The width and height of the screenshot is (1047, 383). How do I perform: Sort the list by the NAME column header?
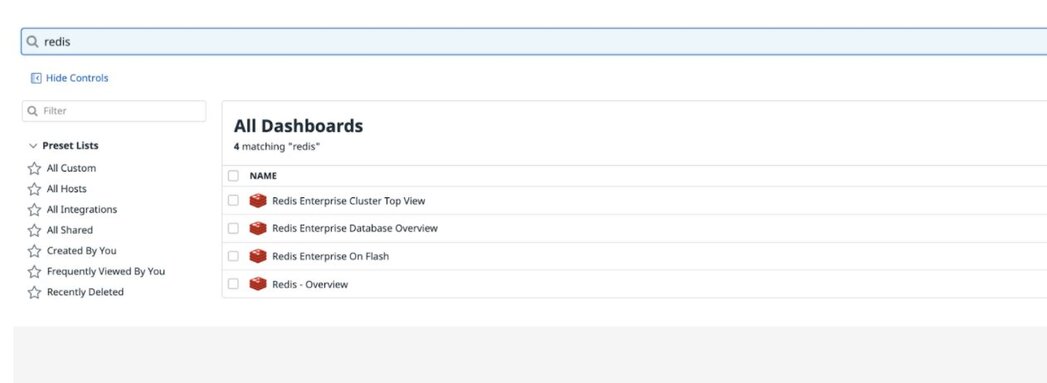tap(263, 176)
